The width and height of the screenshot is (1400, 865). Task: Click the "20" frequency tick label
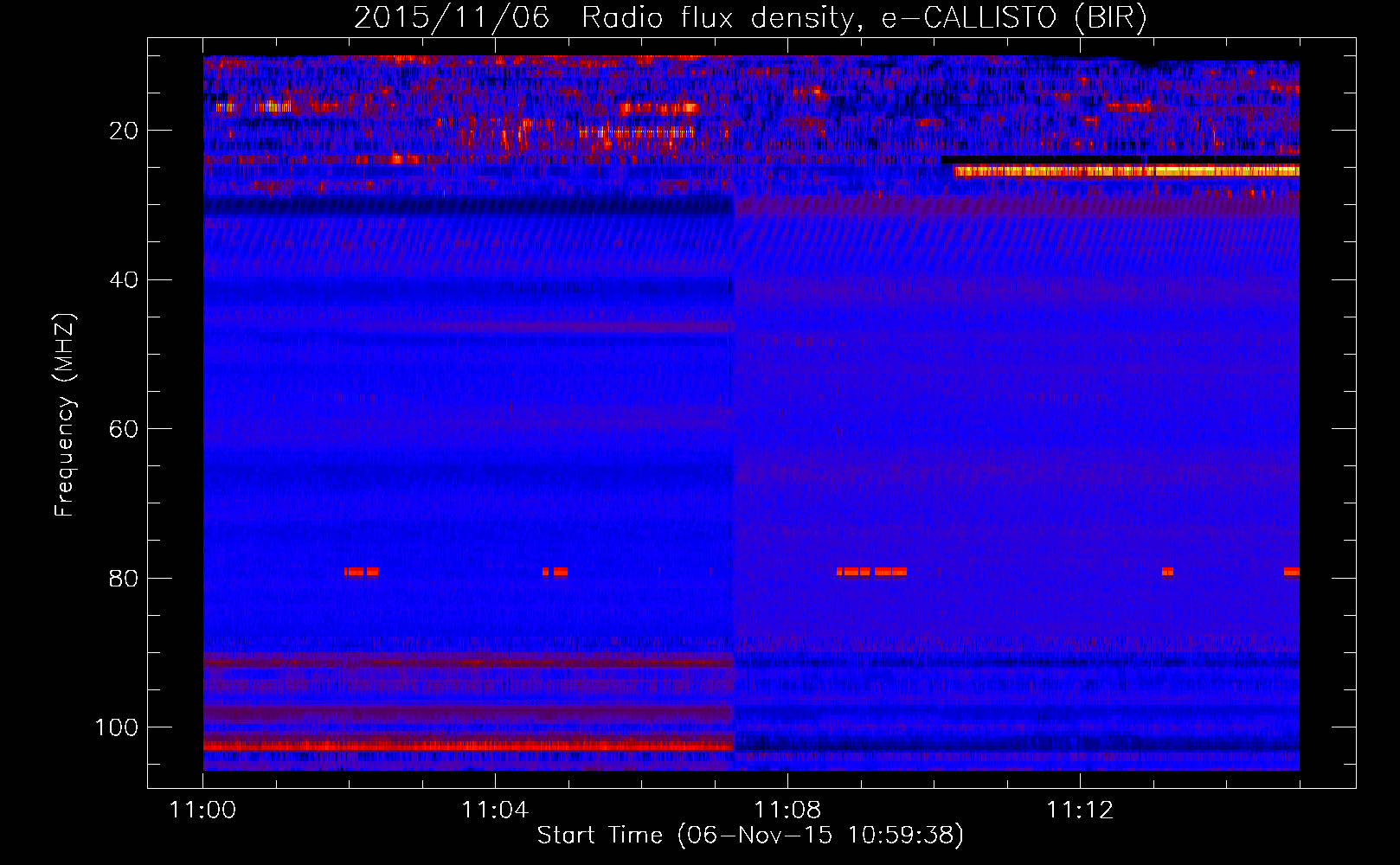(x=124, y=131)
